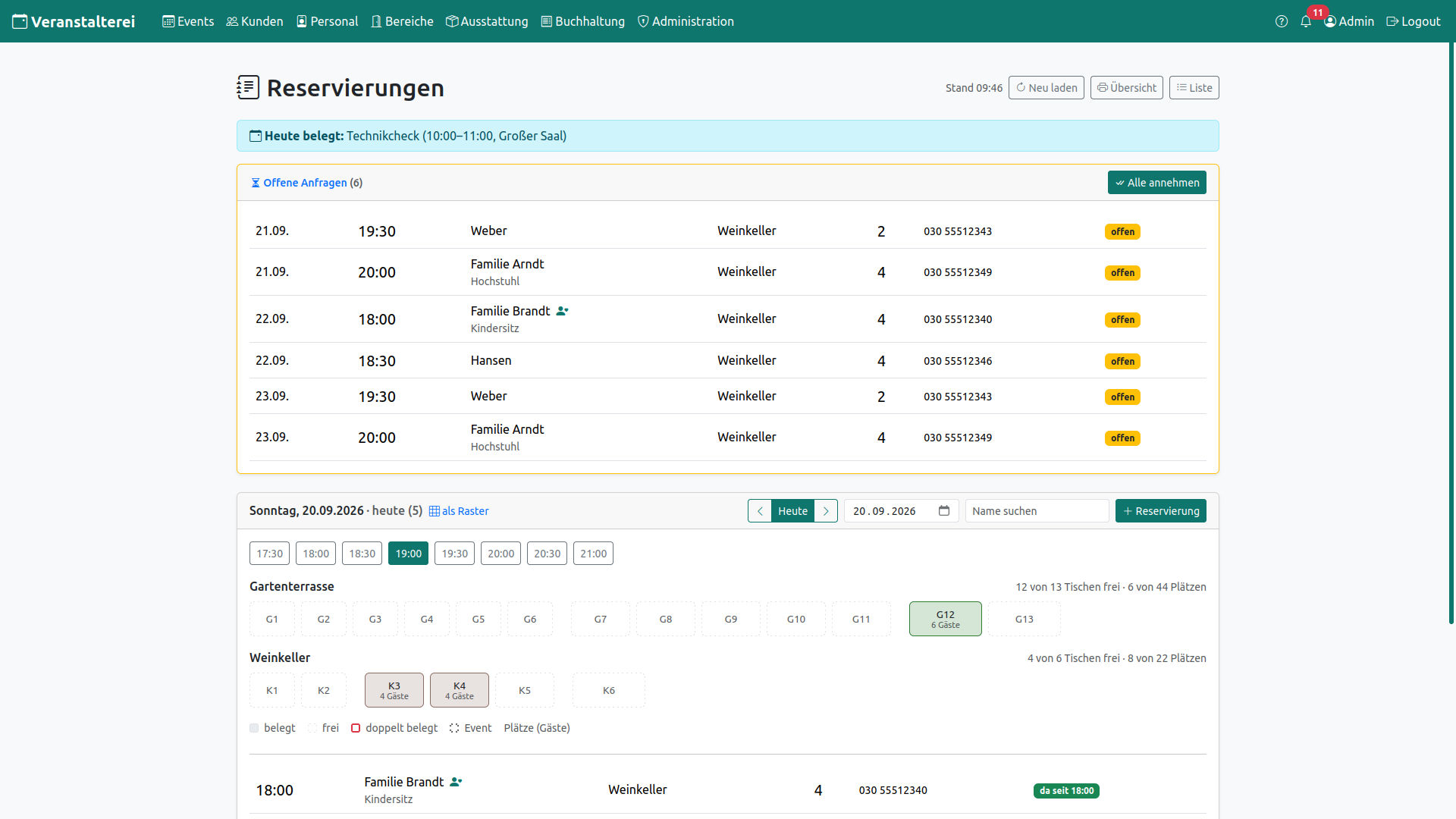Go to next day with right chevron
Screen dimensions: 1456x819
pos(826,511)
